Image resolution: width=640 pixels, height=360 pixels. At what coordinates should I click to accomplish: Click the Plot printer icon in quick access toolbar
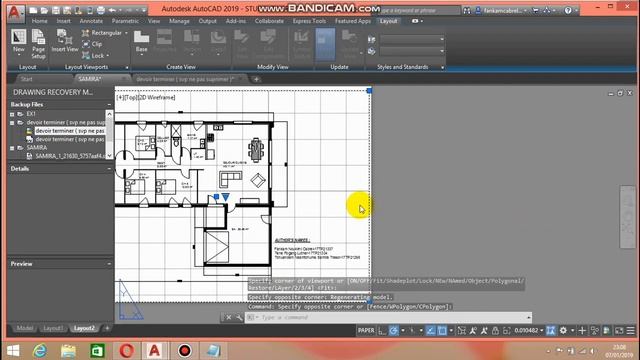coord(100,10)
